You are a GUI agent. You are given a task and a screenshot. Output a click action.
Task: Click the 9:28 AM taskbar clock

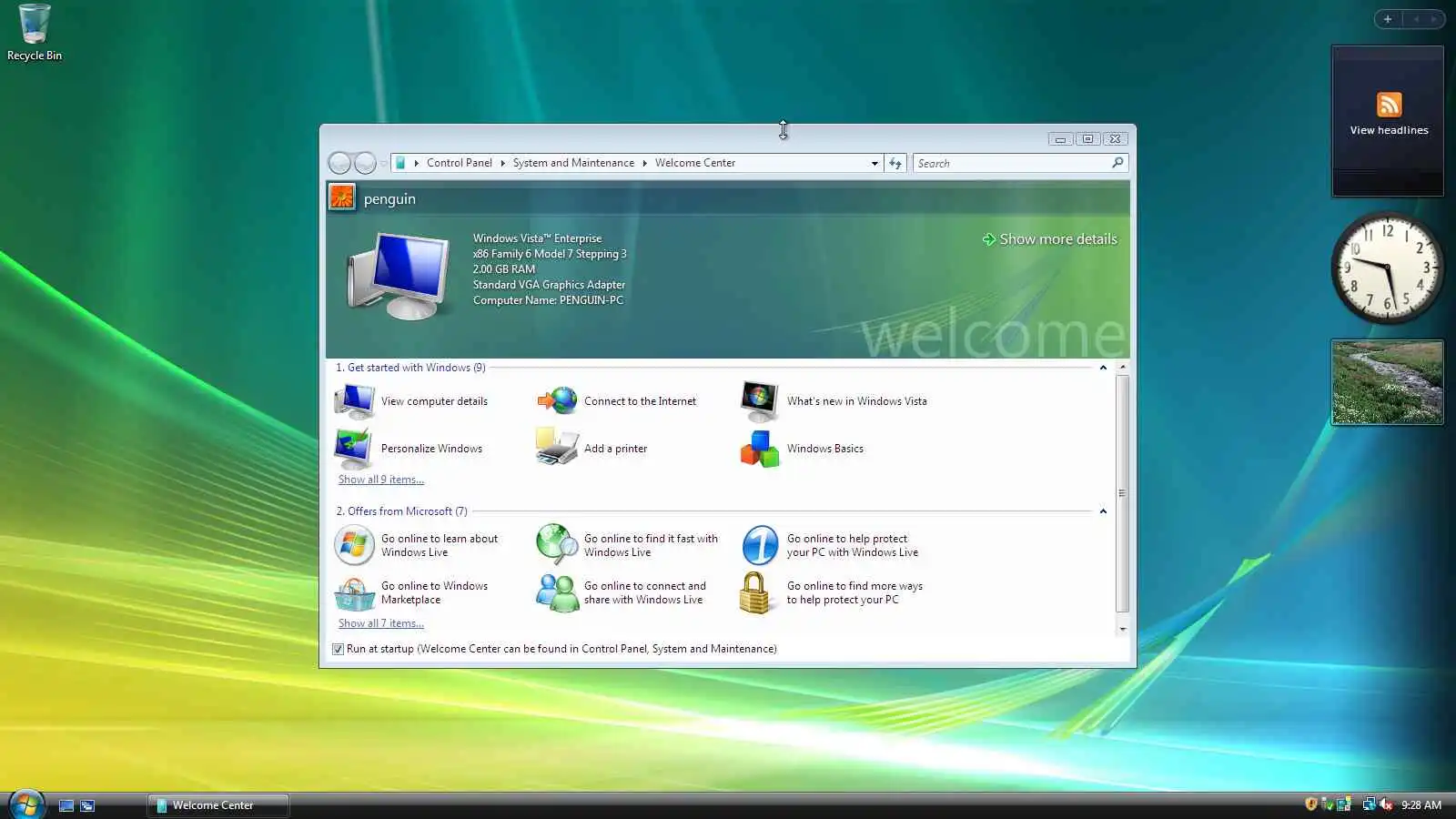click(x=1421, y=805)
